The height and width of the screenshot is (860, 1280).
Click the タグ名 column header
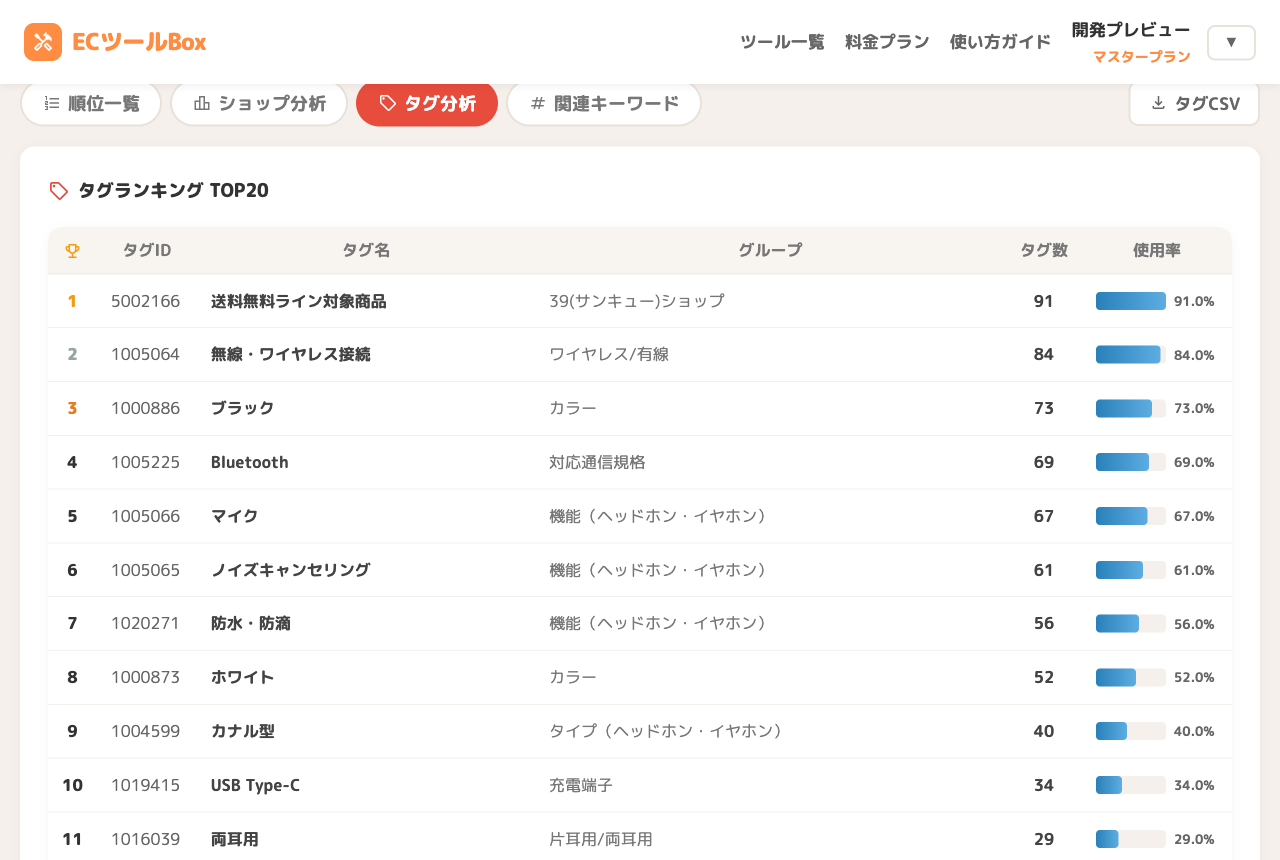click(366, 251)
